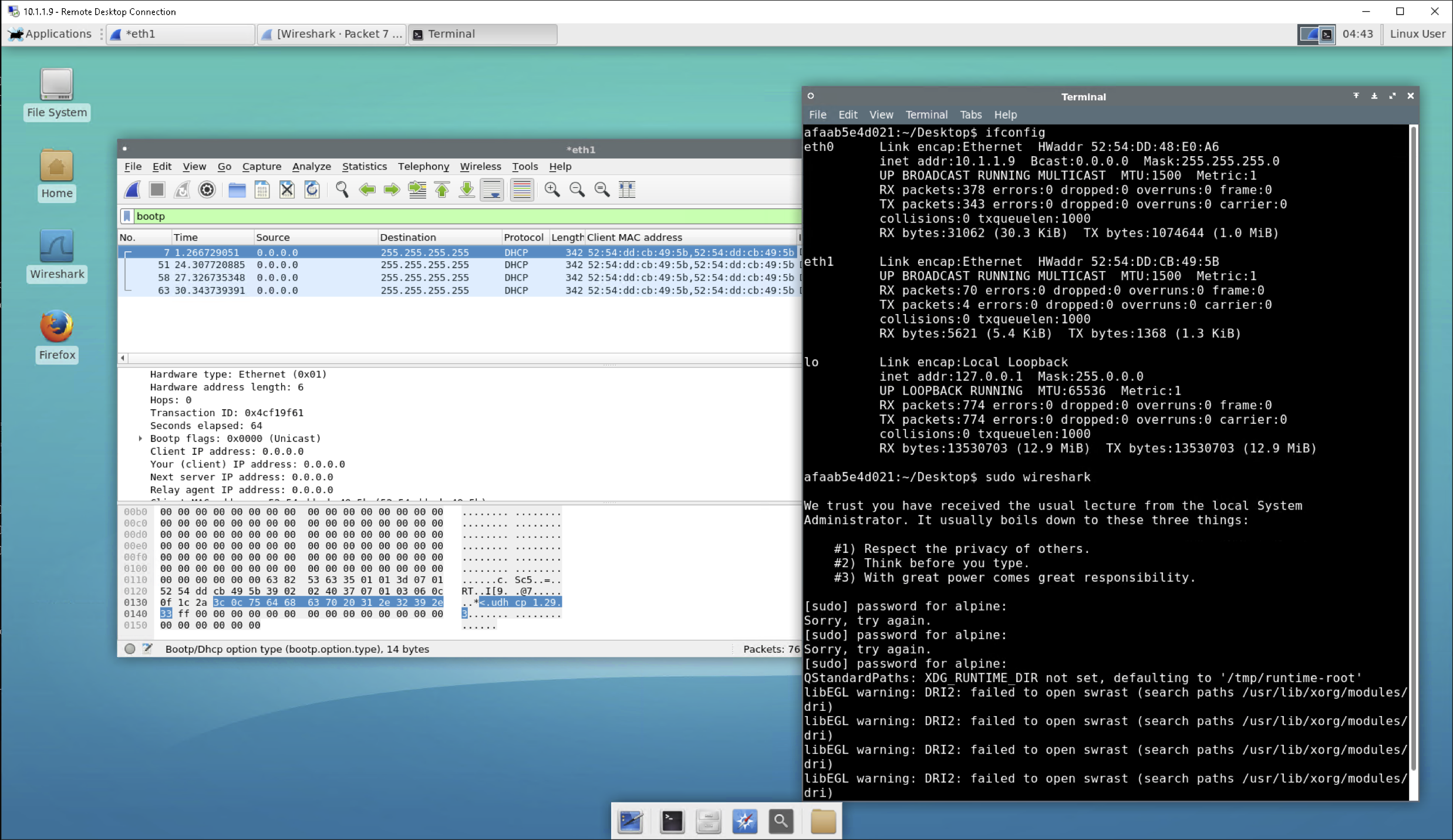
Task: Open the Tabs menu in Terminal
Action: point(970,115)
